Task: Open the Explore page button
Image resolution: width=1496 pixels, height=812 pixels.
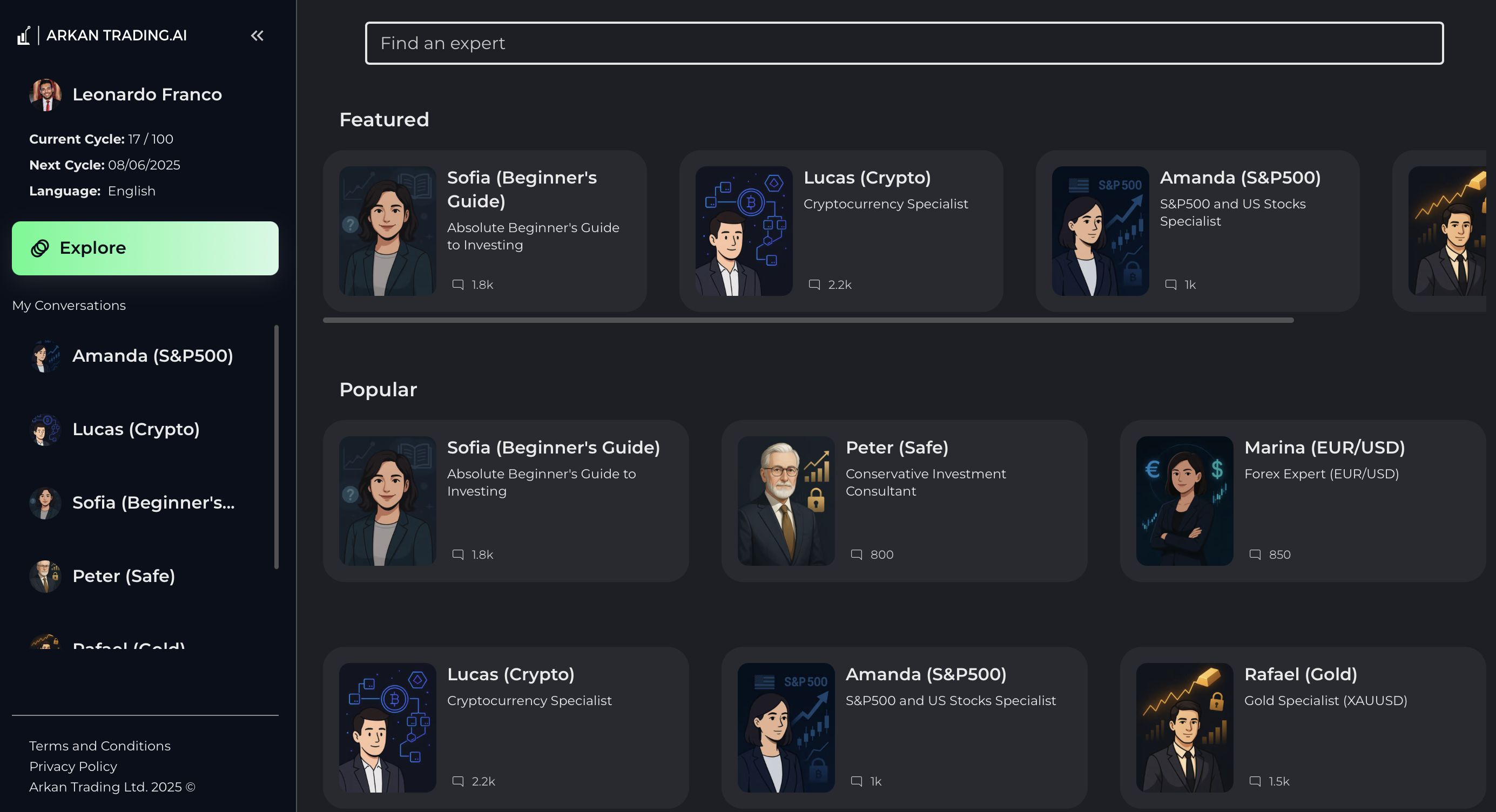Action: pyautogui.click(x=145, y=248)
